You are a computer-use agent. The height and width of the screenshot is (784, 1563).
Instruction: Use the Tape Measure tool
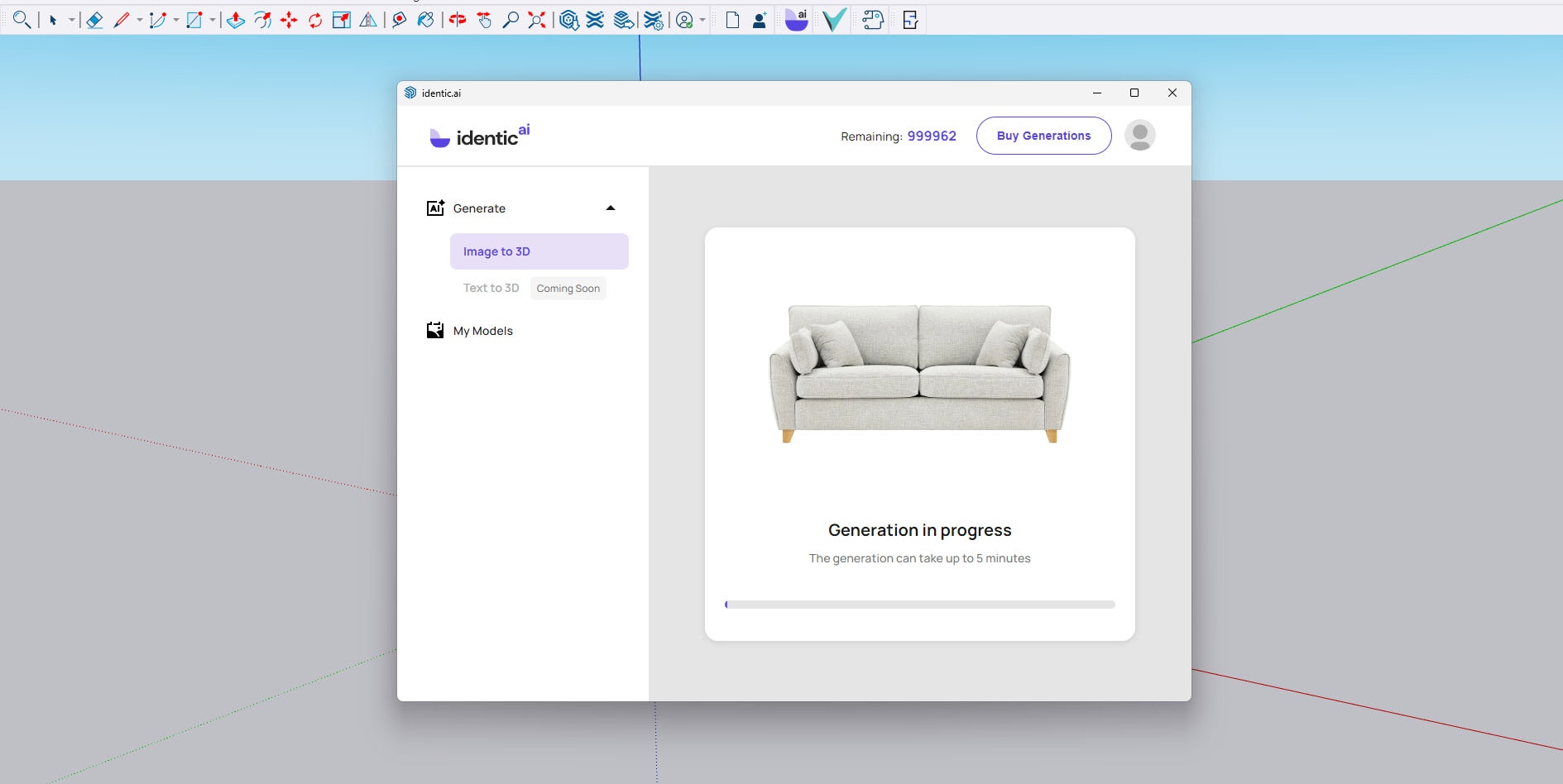(400, 20)
